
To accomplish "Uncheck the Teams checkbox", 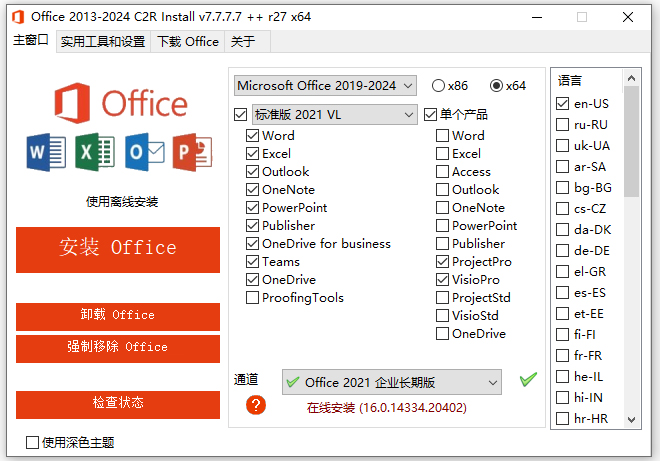I will coord(253,262).
